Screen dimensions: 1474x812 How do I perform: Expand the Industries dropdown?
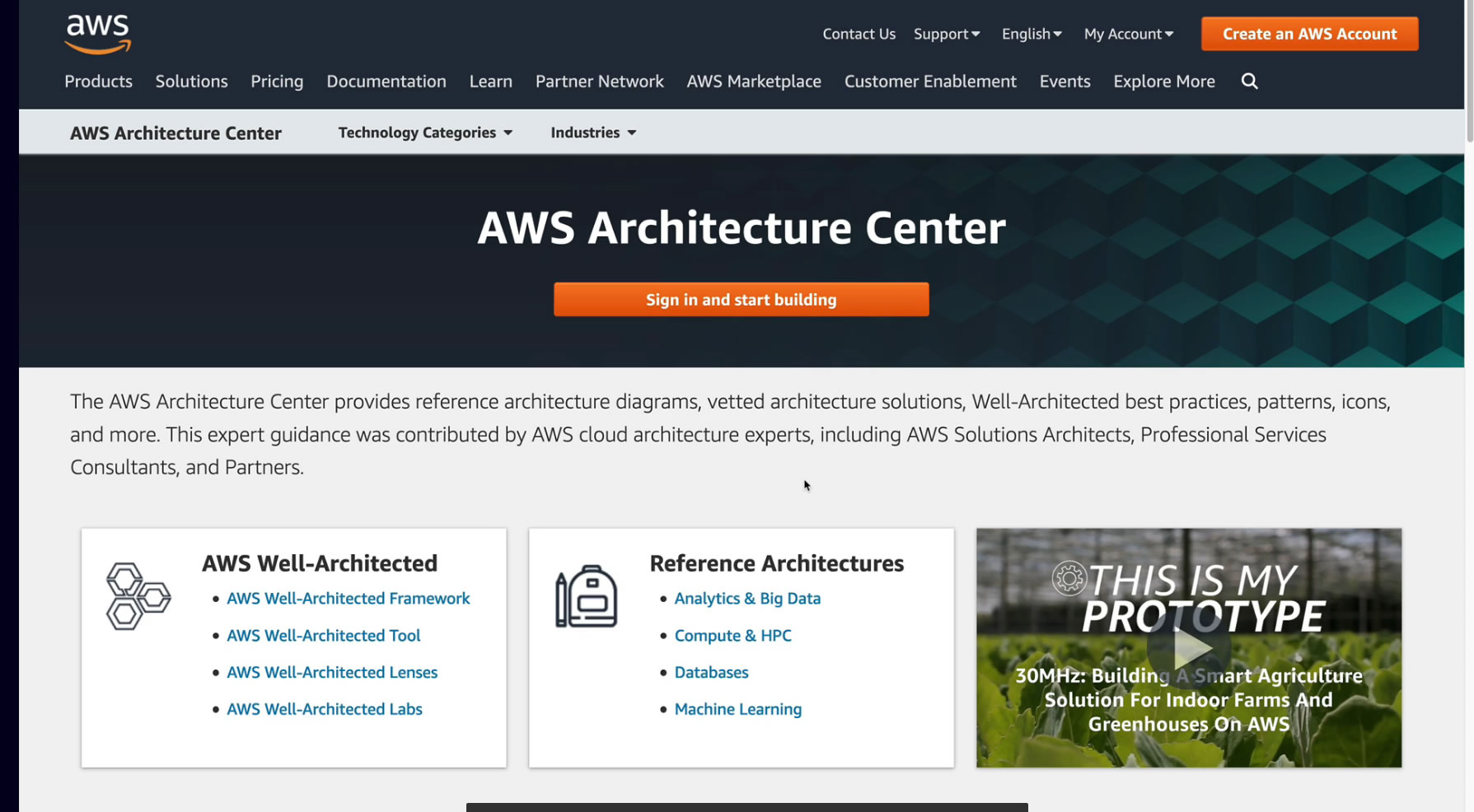pyautogui.click(x=593, y=133)
